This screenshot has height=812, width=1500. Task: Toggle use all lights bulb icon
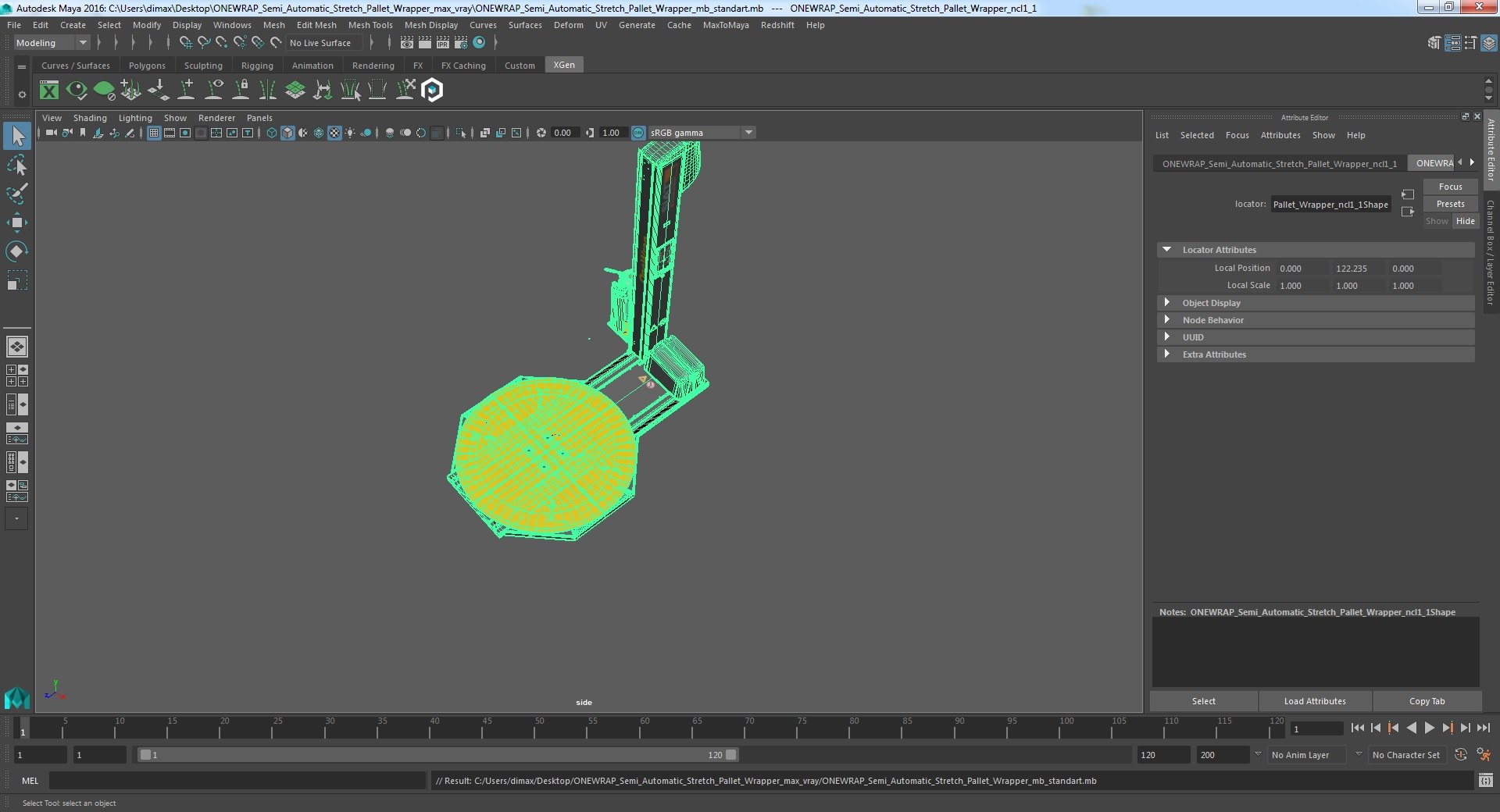click(x=350, y=133)
